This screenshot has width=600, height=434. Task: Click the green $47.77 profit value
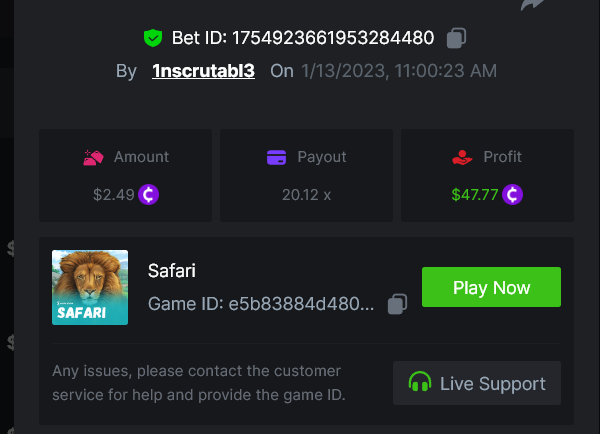pyautogui.click(x=475, y=194)
